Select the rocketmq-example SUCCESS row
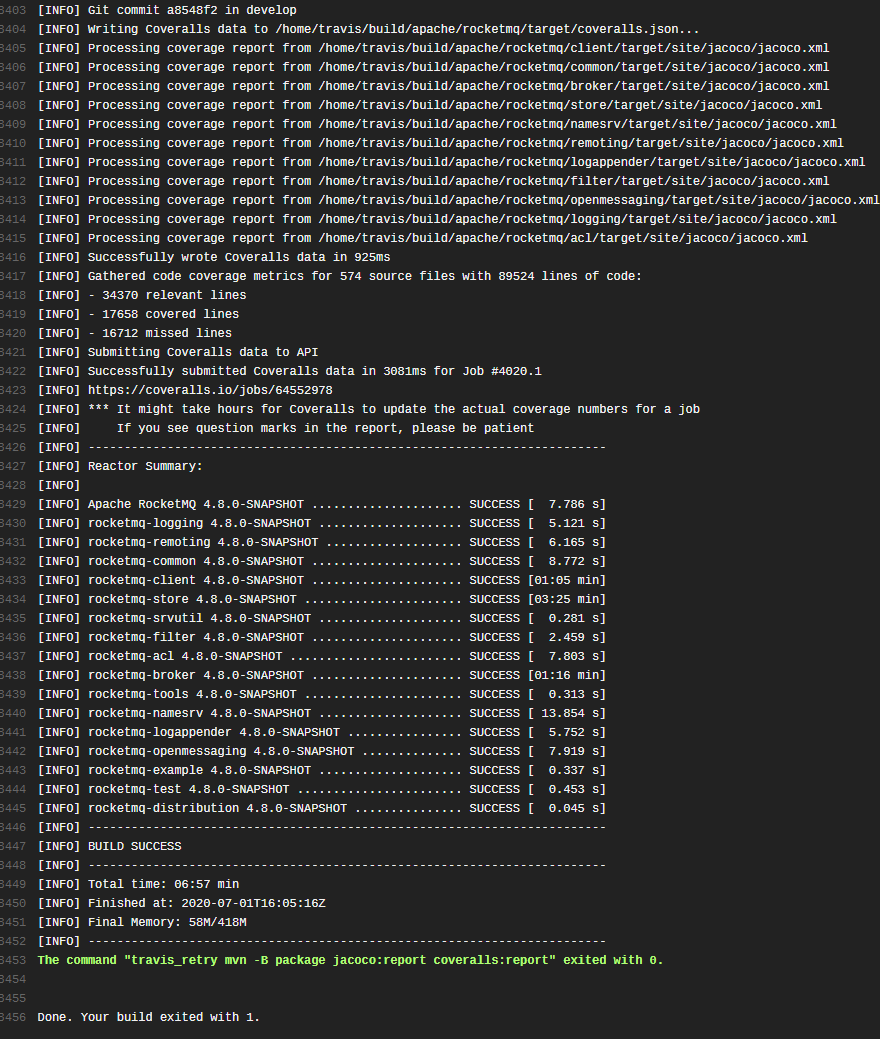 coord(321,770)
